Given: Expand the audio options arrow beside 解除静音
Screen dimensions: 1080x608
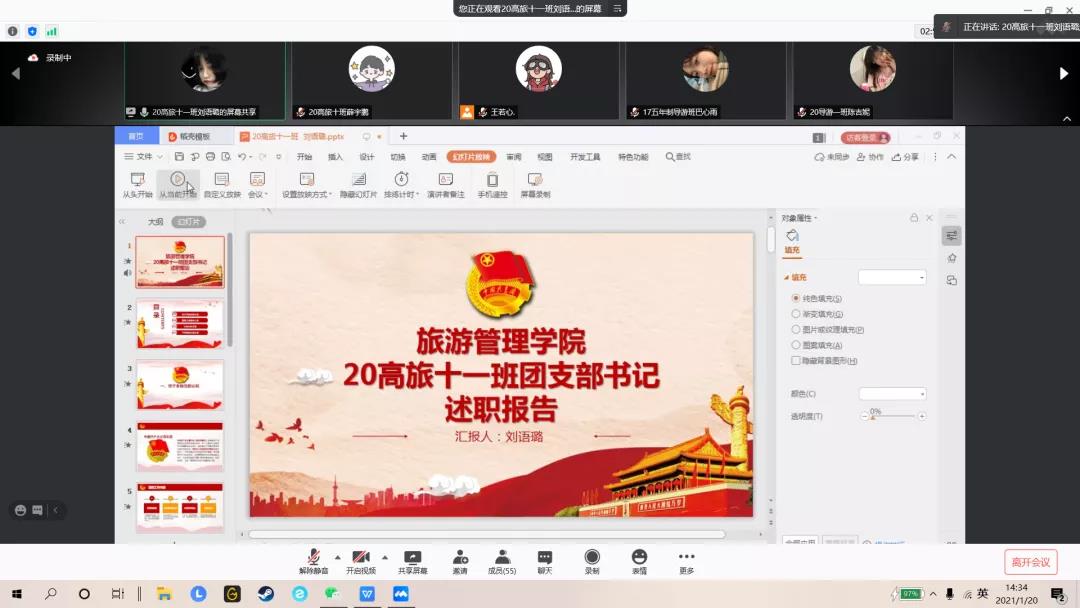Looking at the screenshot, I should tap(337, 557).
